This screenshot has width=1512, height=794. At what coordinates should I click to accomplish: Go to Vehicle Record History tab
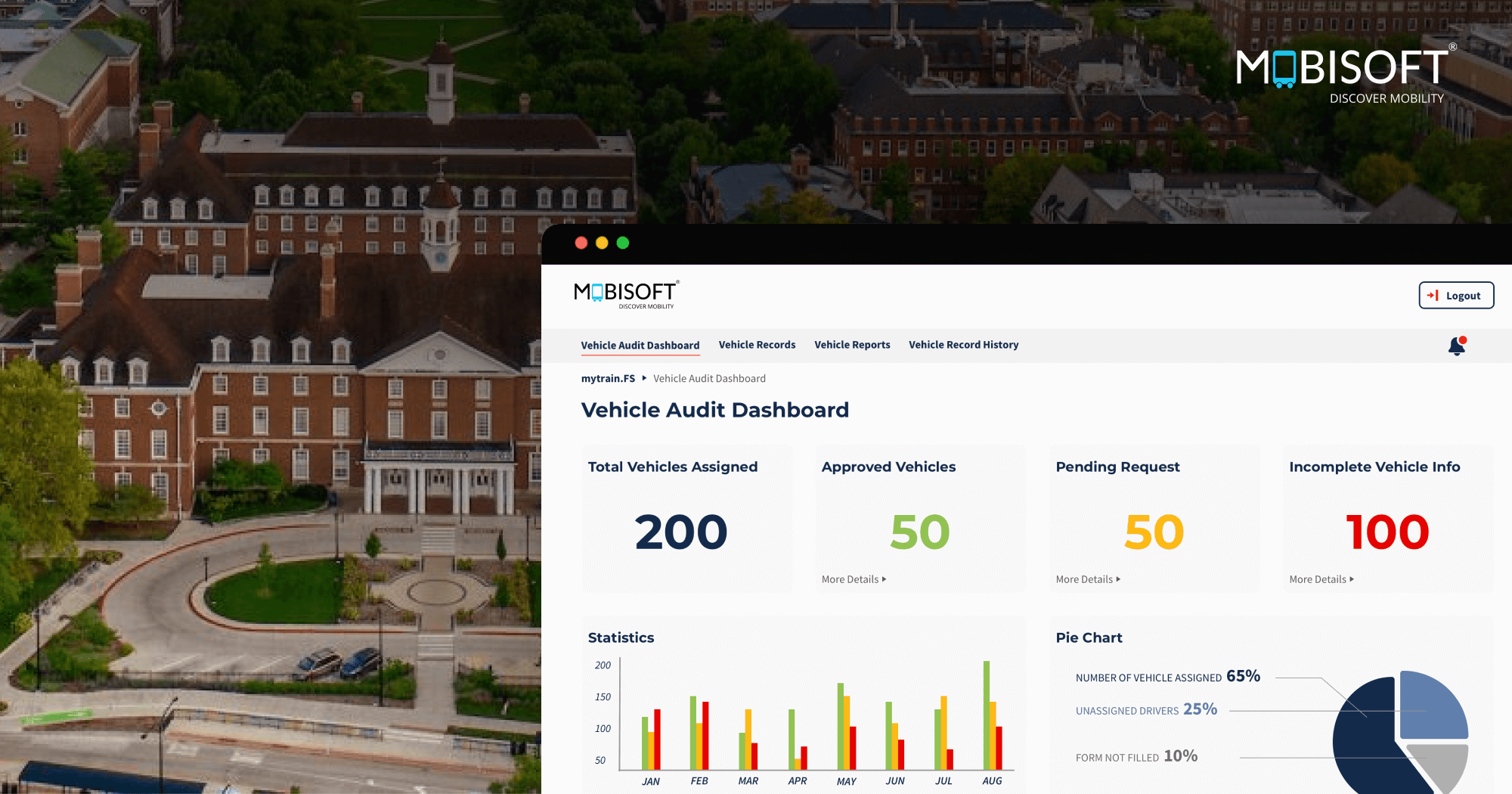(x=963, y=345)
